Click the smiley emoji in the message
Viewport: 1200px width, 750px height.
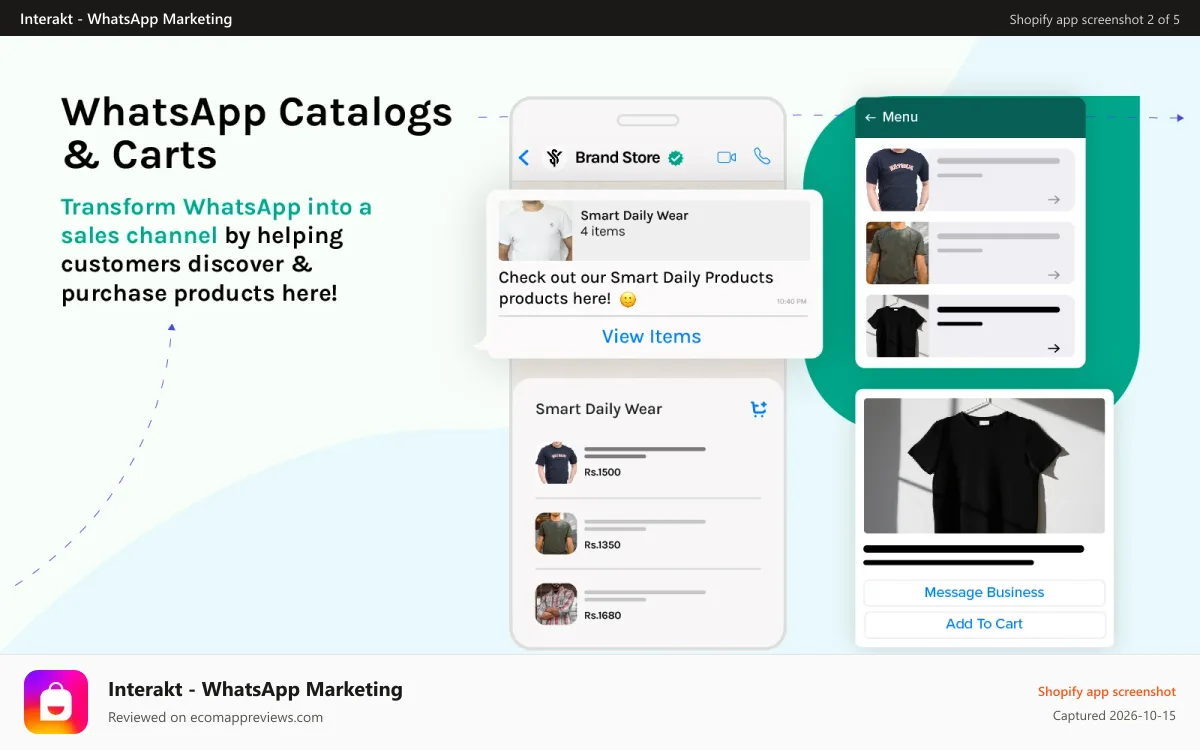[x=628, y=299]
